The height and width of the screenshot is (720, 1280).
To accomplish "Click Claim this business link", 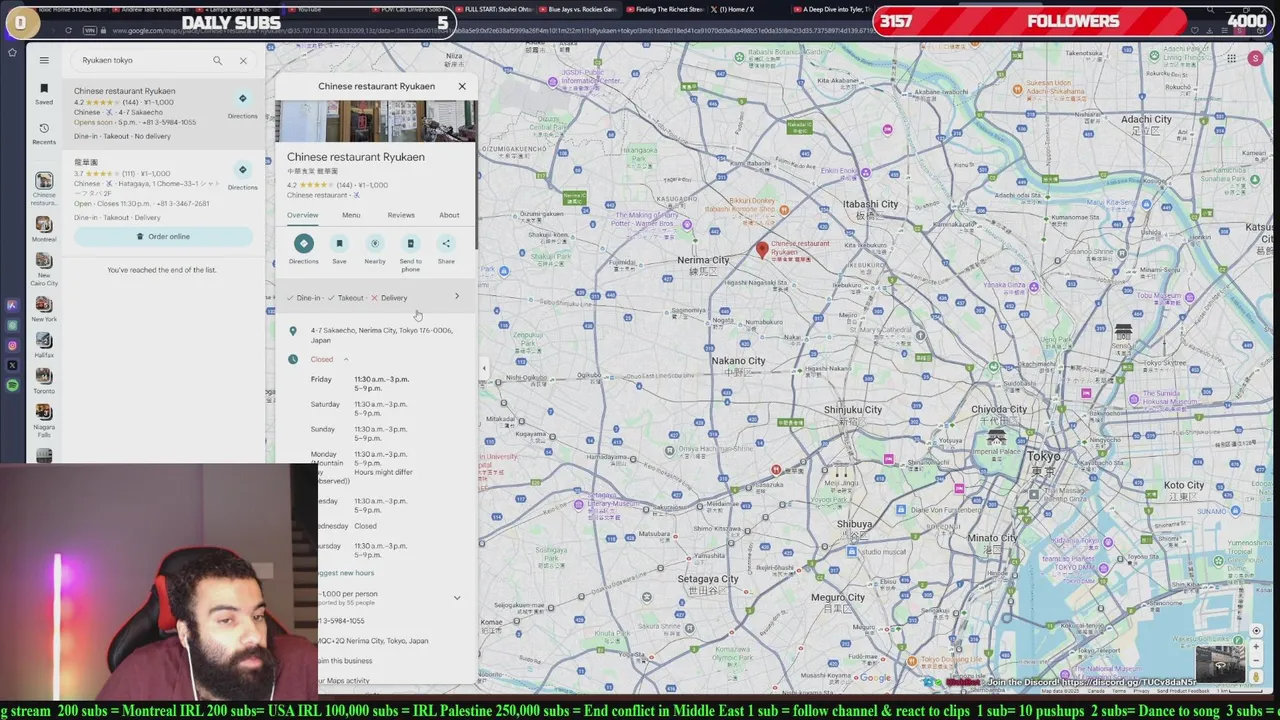I will 346,661.
